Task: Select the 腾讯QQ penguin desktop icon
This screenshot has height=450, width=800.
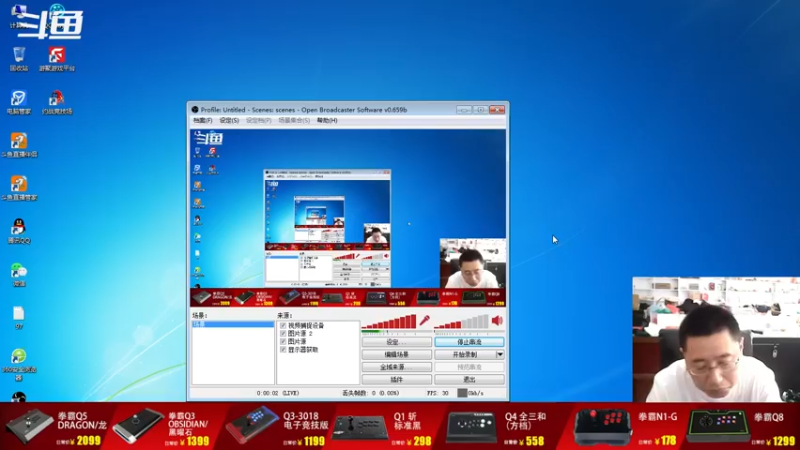Action: click(x=19, y=231)
